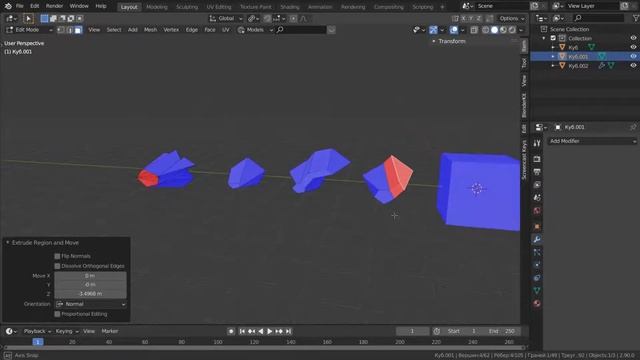This screenshot has height=360, width=640.
Task: Select face select mode icon
Action: pos(78,30)
